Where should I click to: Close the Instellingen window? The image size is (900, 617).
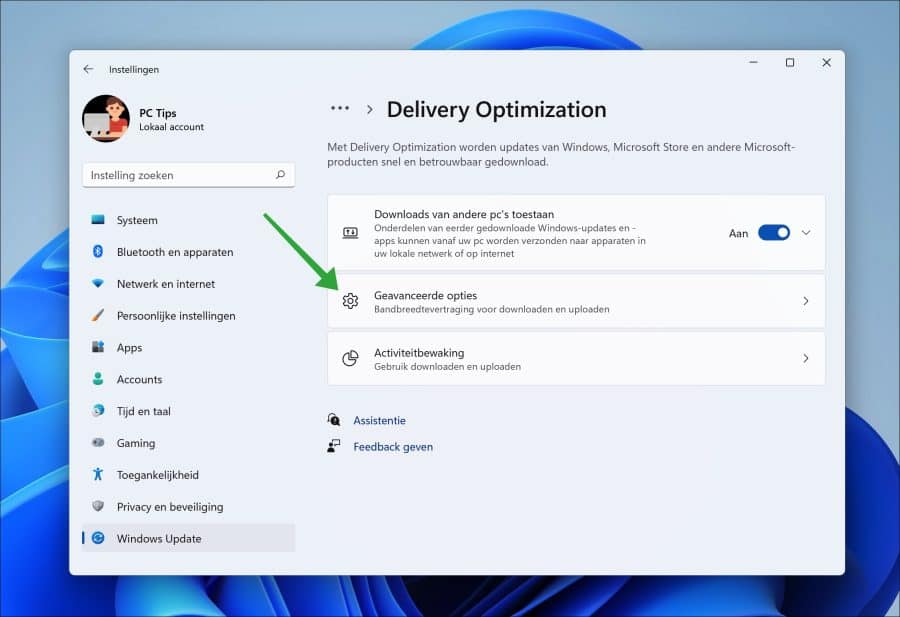pos(827,62)
